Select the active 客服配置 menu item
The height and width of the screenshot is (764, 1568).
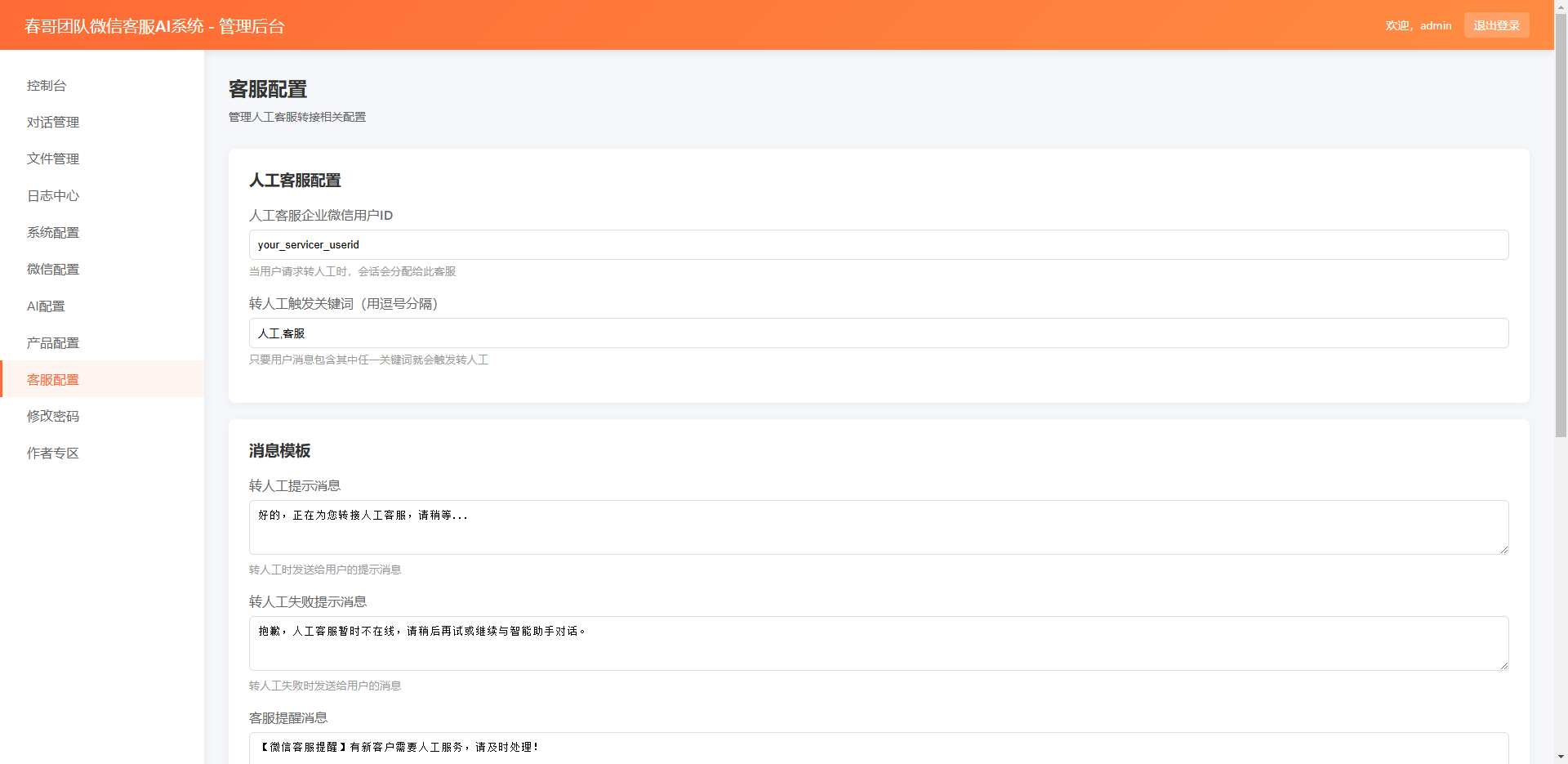pos(53,380)
